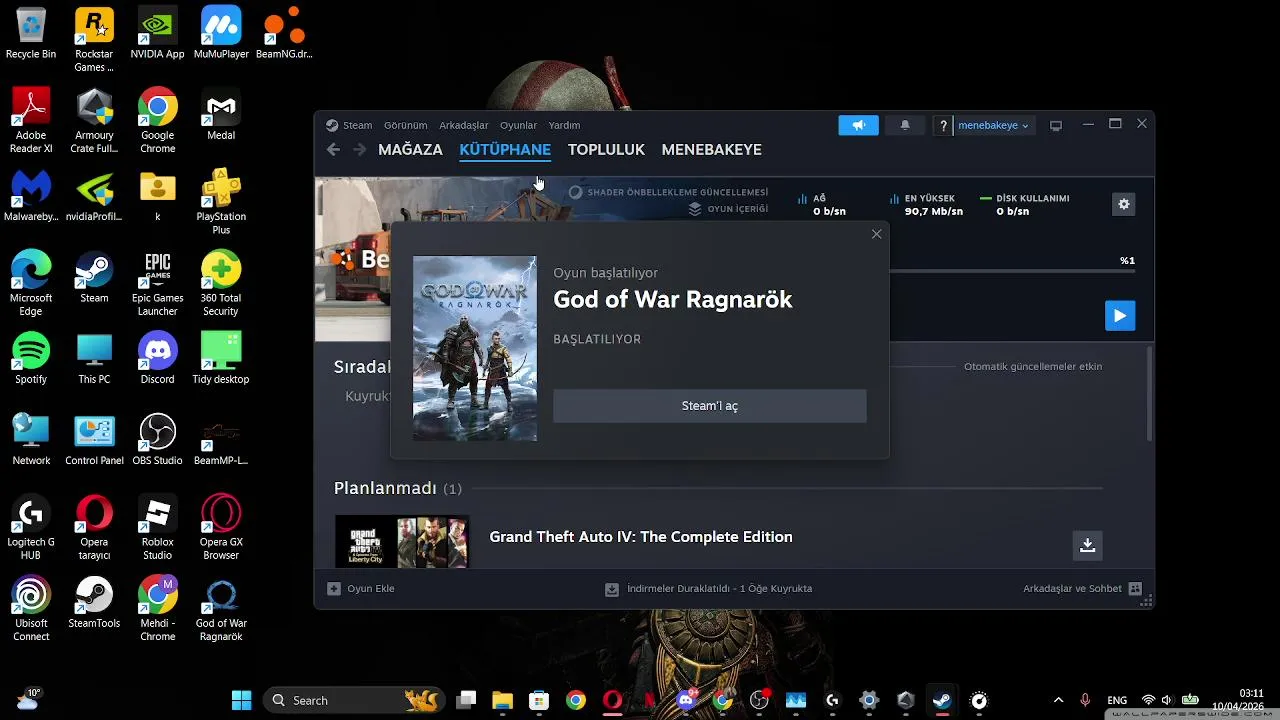Screen dimensions: 1280x720
Task: Open the MENEBAKEYE profile tab
Action: 711,149
